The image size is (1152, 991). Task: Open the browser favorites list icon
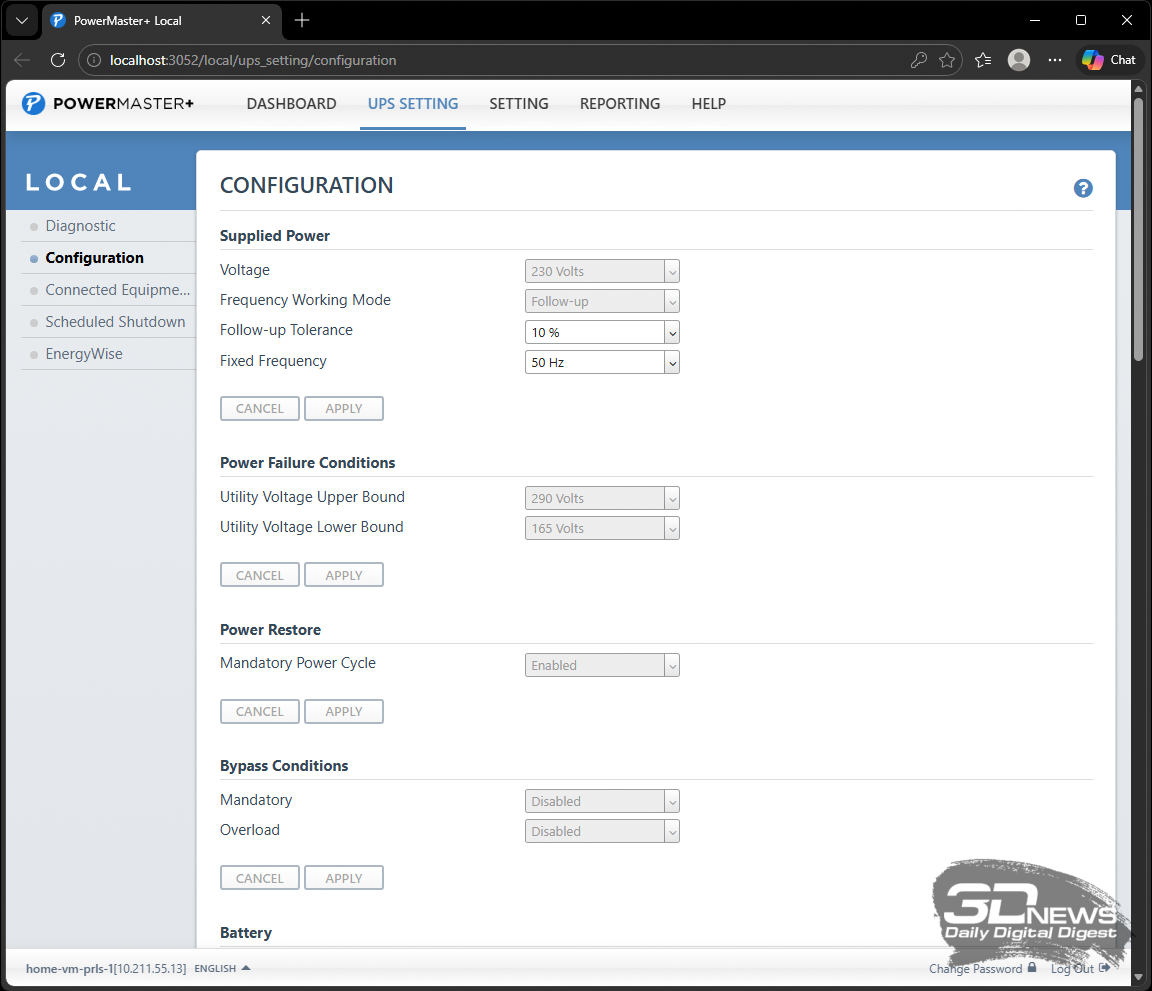tap(982, 60)
